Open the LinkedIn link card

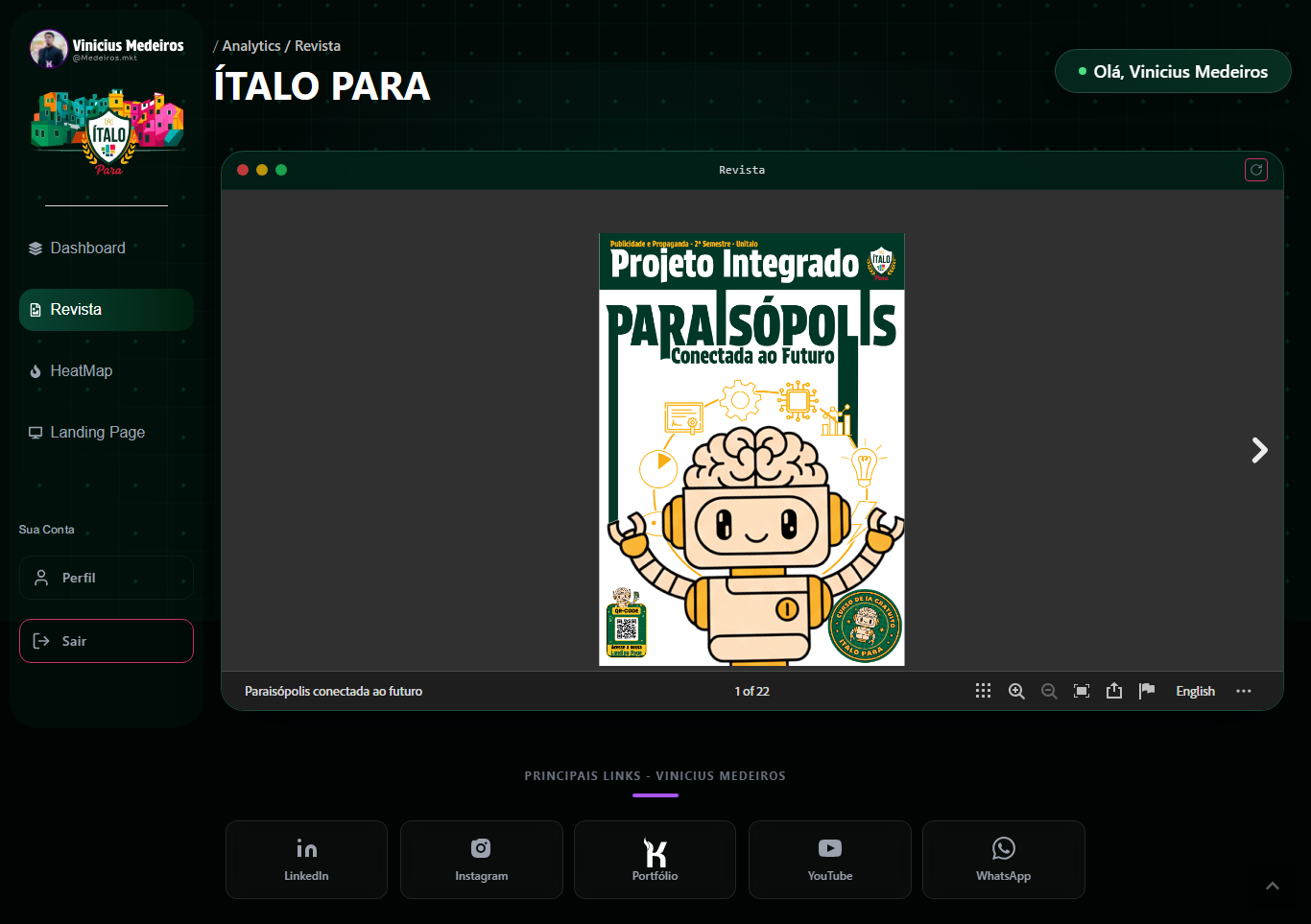click(306, 860)
